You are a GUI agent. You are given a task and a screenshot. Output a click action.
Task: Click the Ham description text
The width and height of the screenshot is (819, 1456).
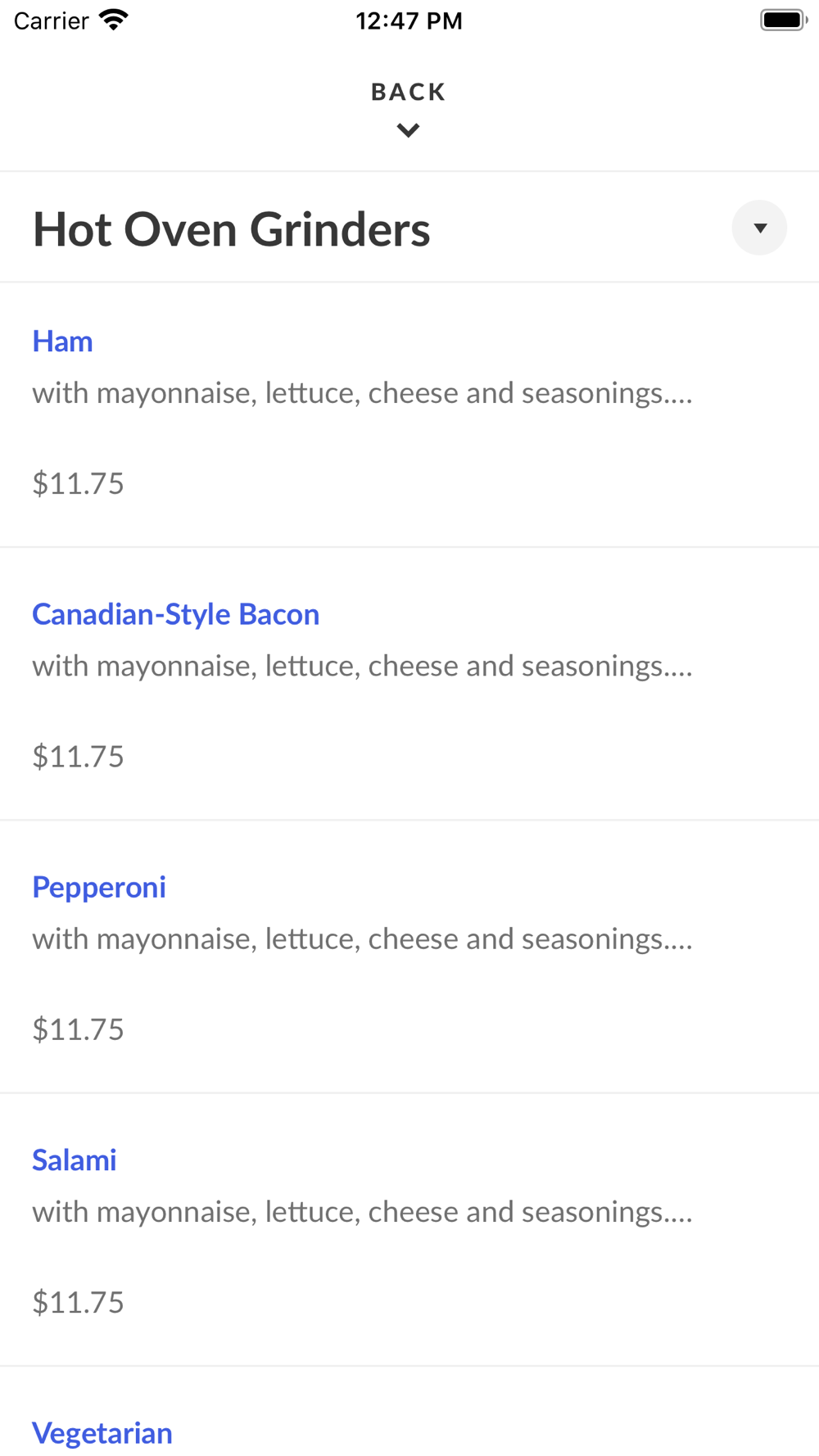(x=362, y=394)
